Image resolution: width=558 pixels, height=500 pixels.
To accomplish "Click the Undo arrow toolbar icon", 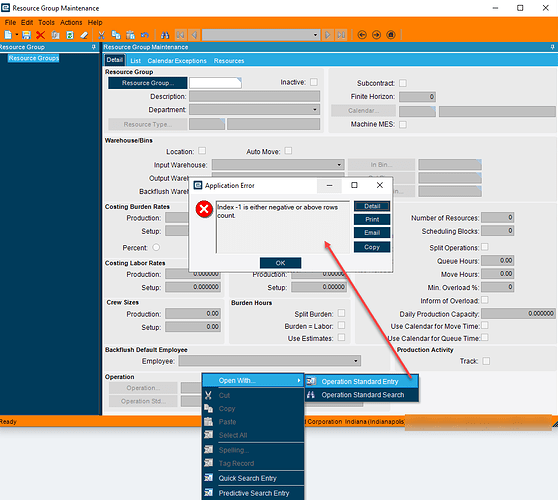I will [144, 35].
